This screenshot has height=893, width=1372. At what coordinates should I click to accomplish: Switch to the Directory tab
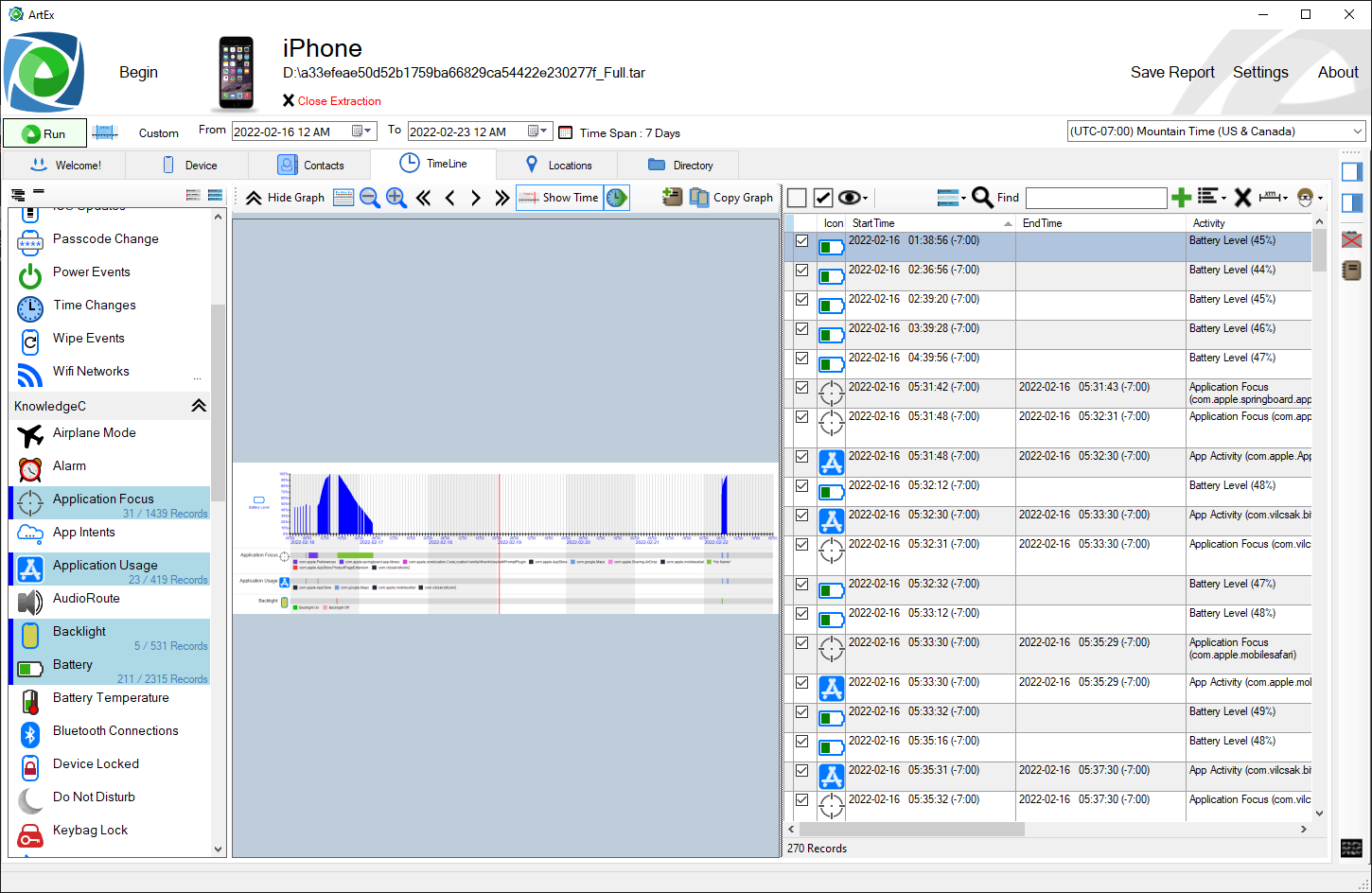point(680,165)
